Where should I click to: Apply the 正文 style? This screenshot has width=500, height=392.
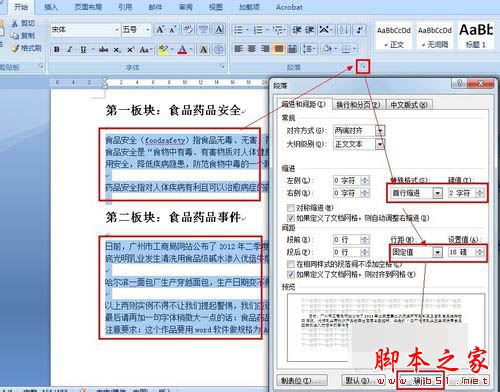coord(394,36)
